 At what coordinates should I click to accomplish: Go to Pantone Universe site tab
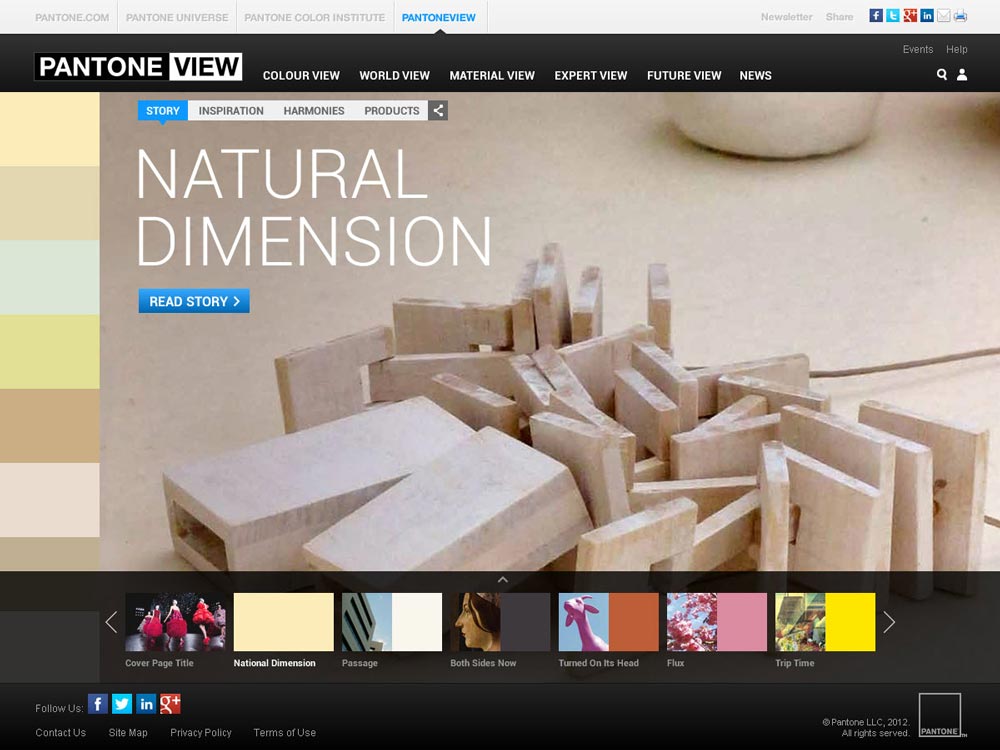point(177,17)
